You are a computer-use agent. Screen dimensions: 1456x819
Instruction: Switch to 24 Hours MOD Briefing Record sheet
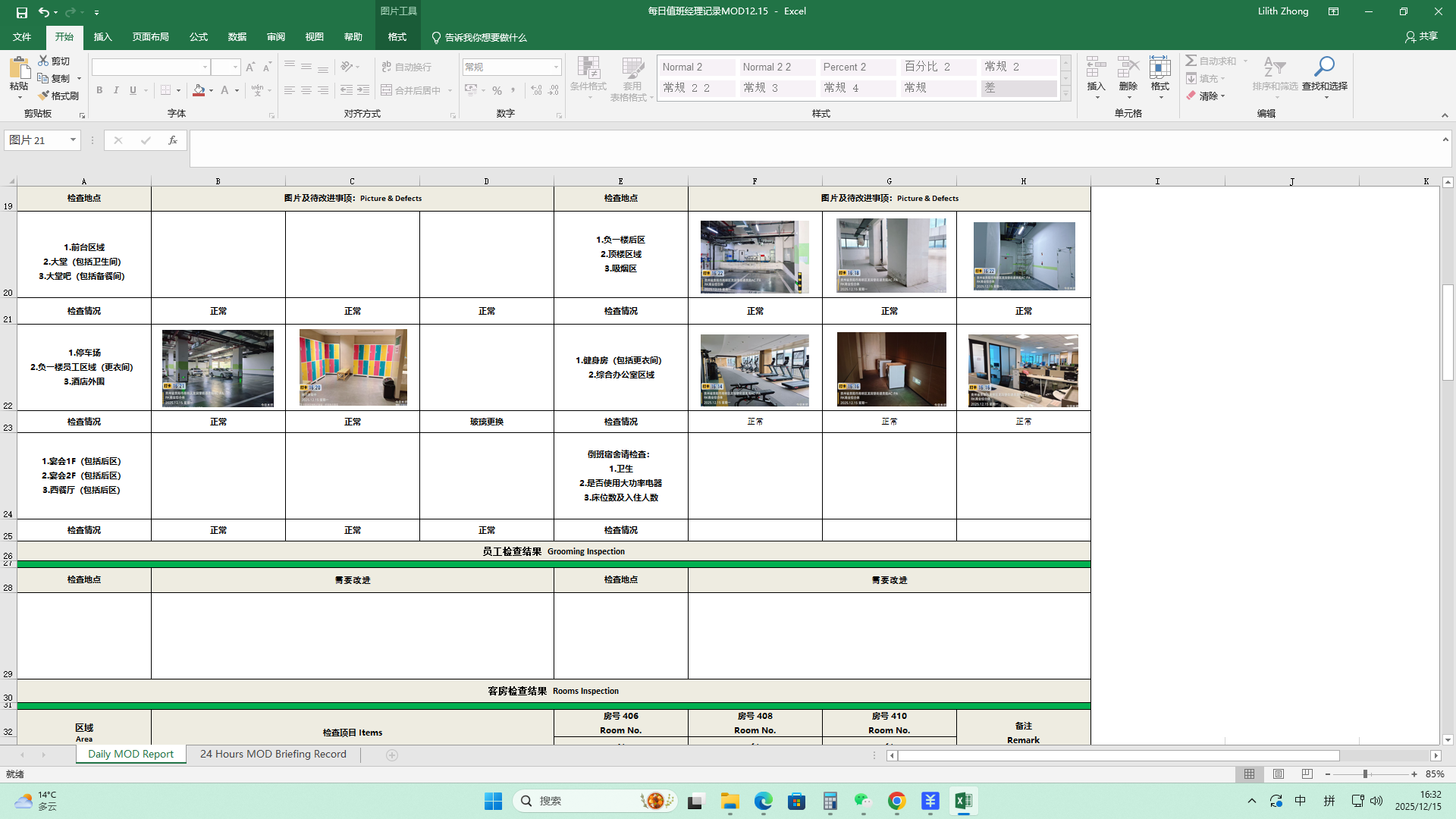(x=273, y=755)
